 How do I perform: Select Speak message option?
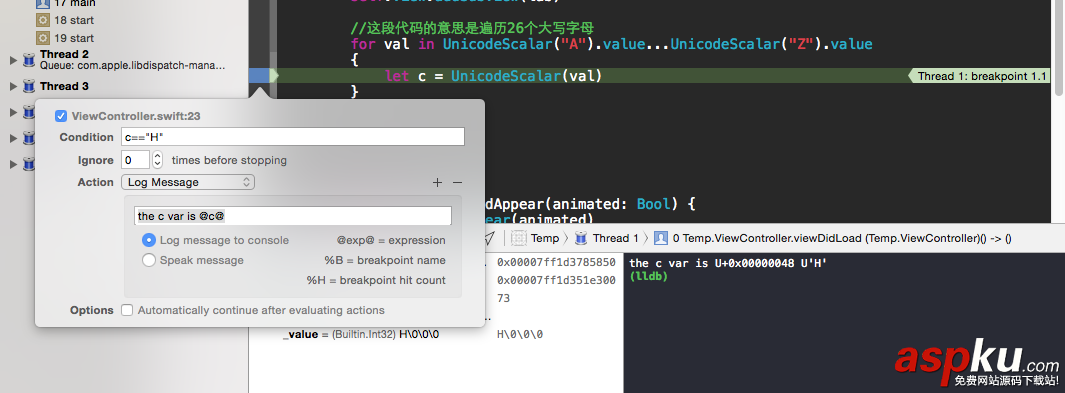(149, 260)
